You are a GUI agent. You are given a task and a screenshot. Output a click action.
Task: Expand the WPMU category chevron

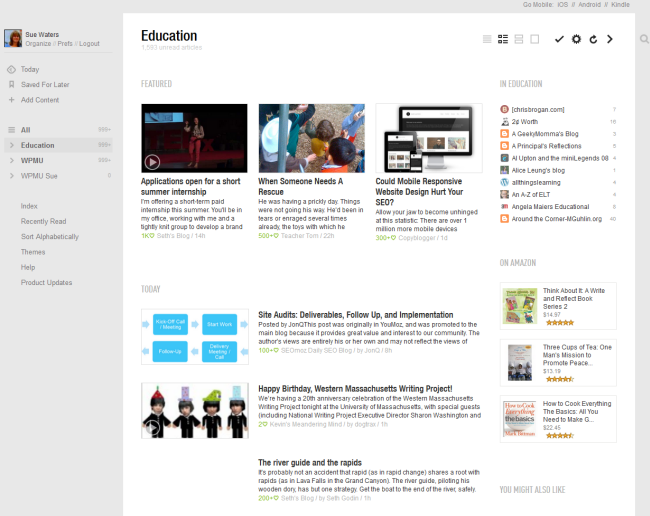[11, 160]
